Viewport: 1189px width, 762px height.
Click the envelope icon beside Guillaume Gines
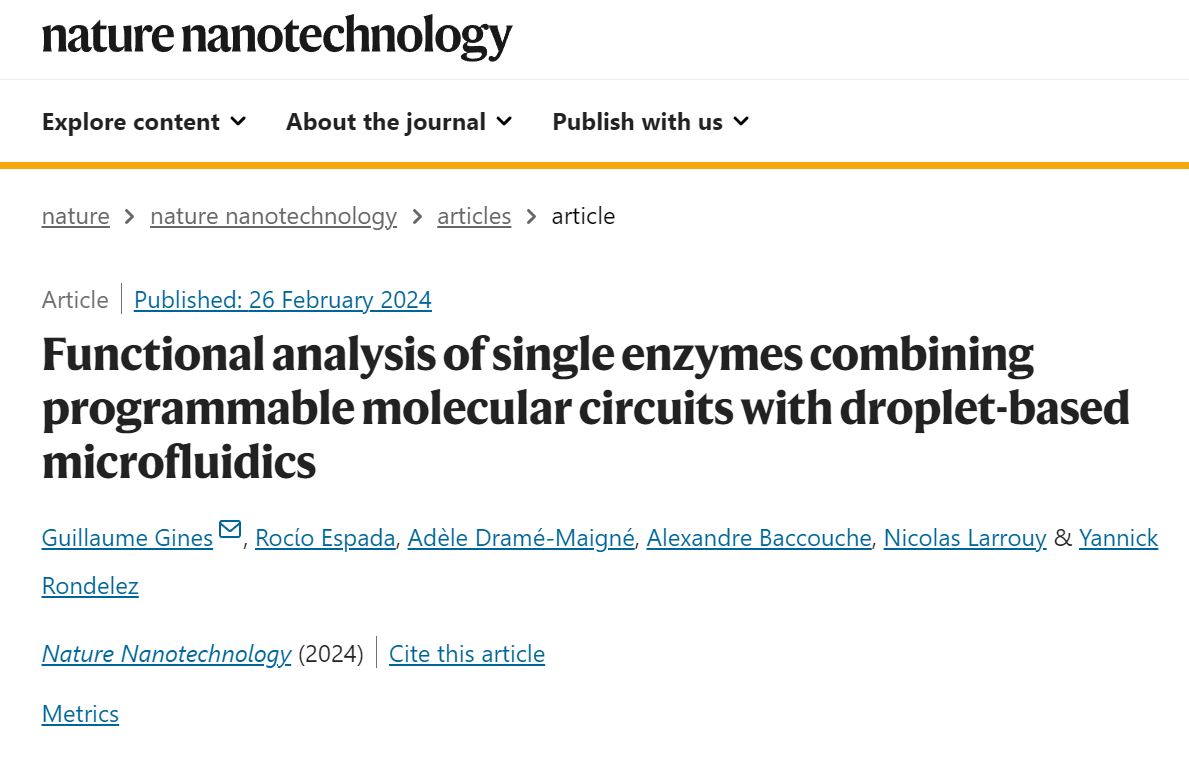(230, 528)
